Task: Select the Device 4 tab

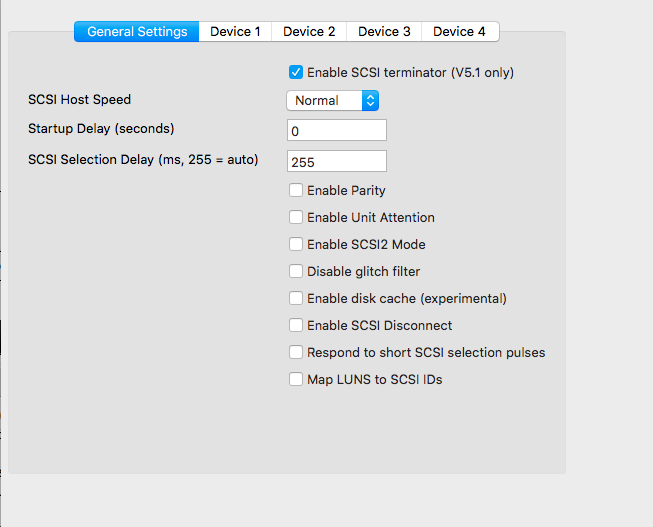Action: [459, 31]
